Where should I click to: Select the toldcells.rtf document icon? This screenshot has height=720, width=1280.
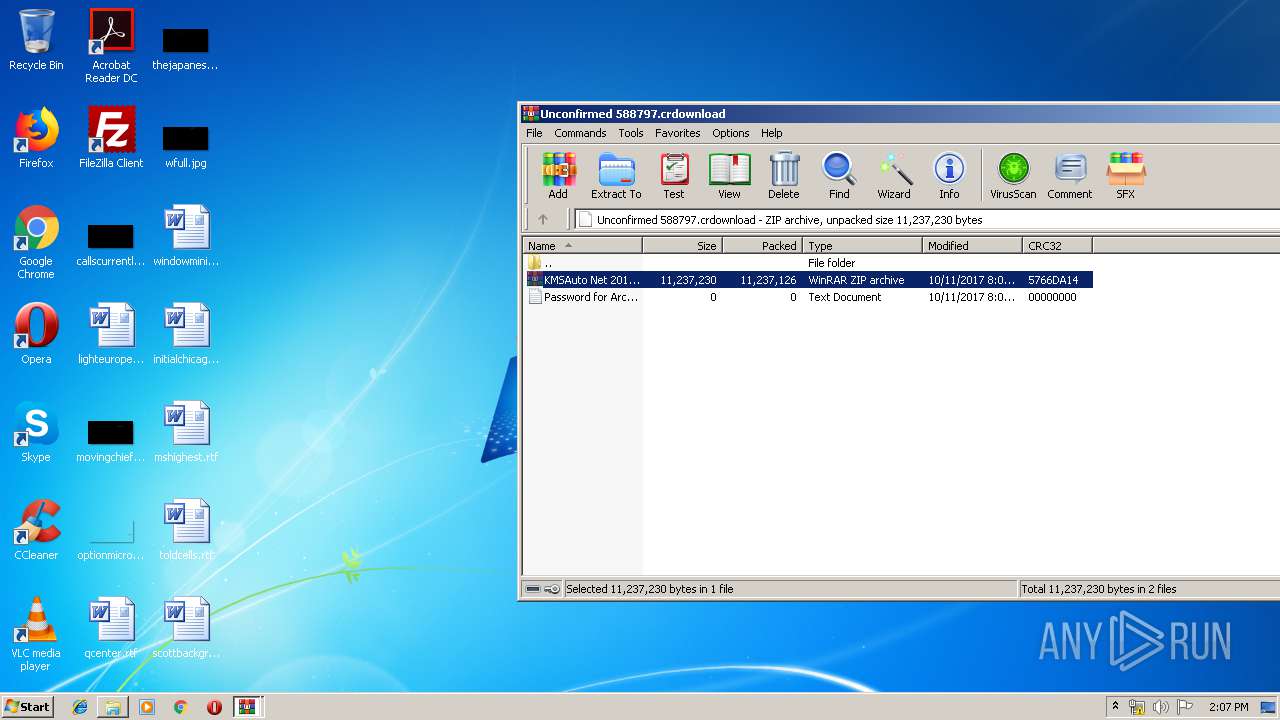tap(186, 530)
